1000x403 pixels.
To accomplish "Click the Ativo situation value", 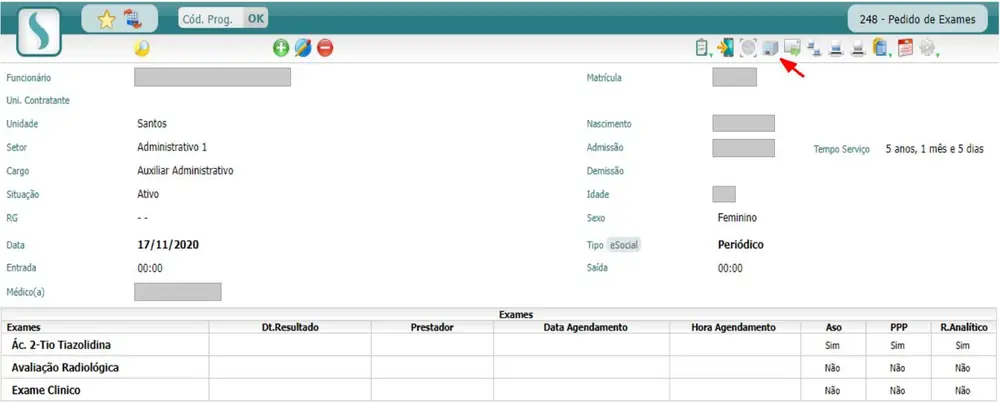I will pos(148,194).
